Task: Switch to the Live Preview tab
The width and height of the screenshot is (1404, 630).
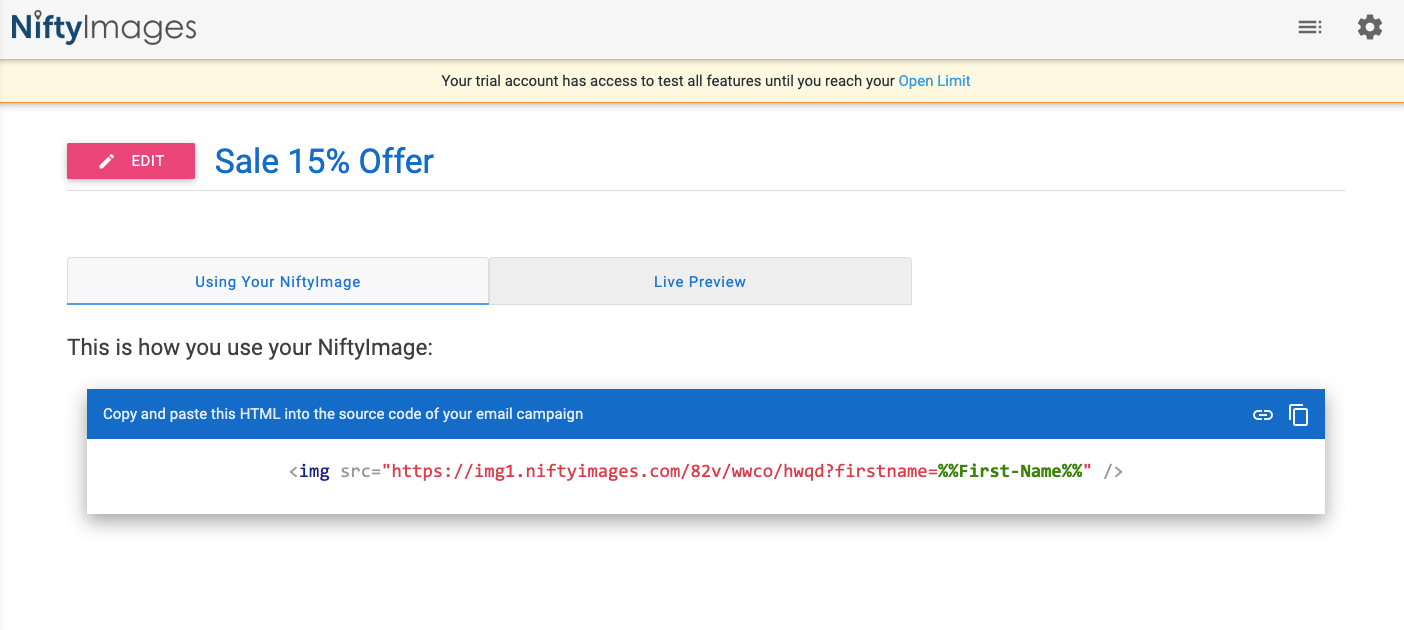Action: [700, 282]
